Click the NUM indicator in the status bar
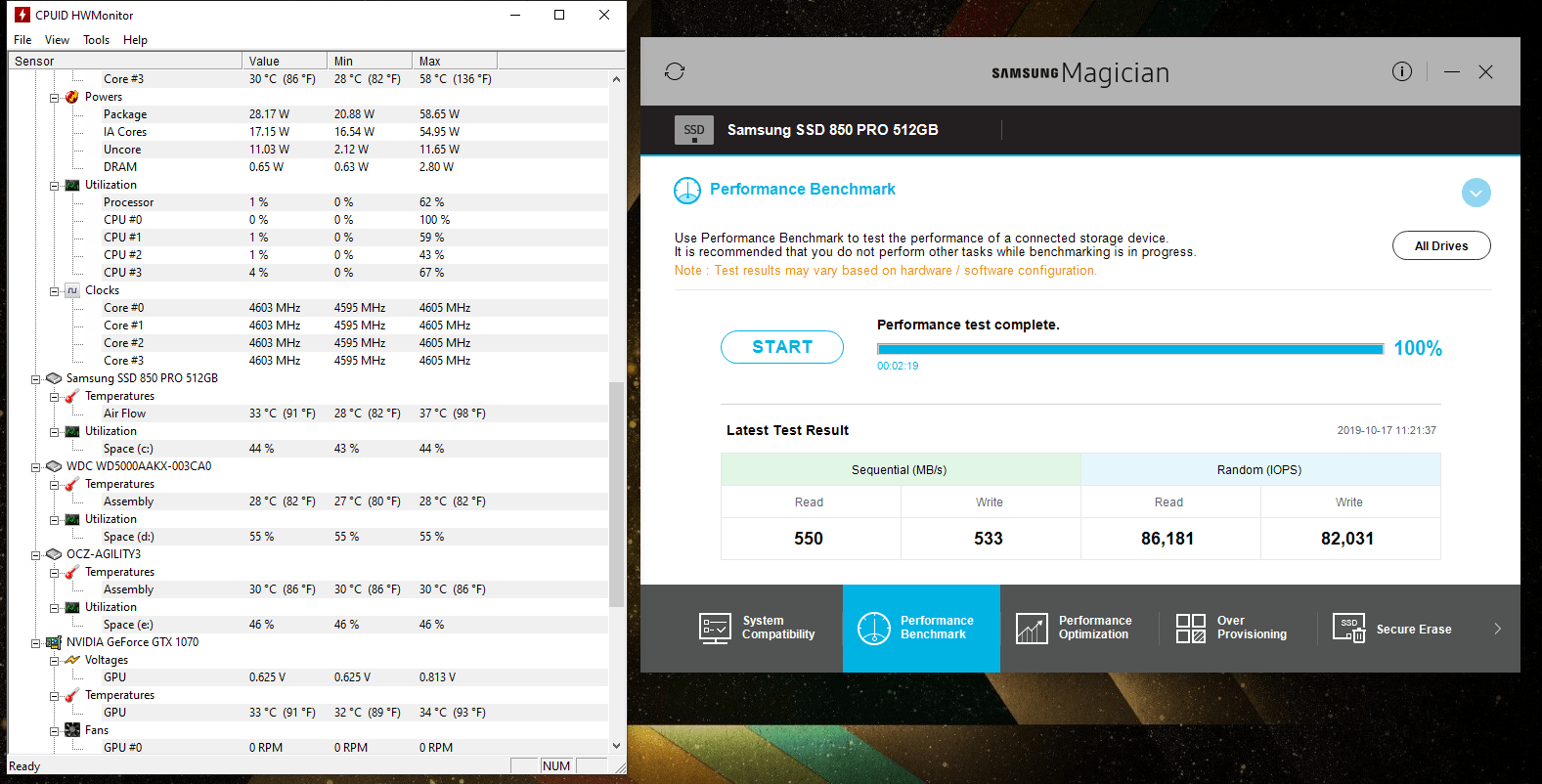The image size is (1542, 784). tap(556, 766)
